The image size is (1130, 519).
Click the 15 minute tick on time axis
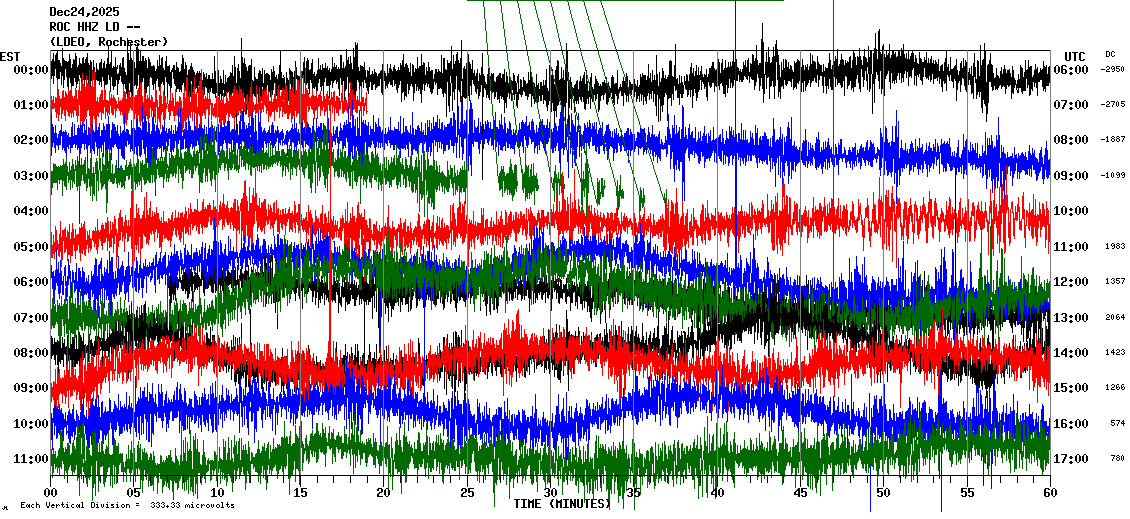point(300,493)
